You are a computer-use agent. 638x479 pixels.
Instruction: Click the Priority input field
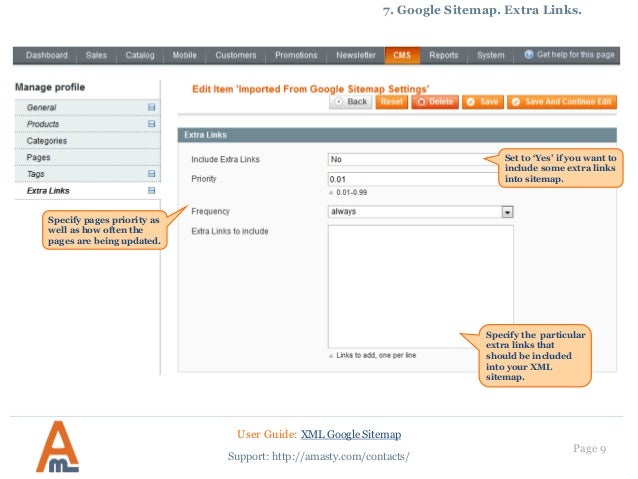tap(413, 179)
